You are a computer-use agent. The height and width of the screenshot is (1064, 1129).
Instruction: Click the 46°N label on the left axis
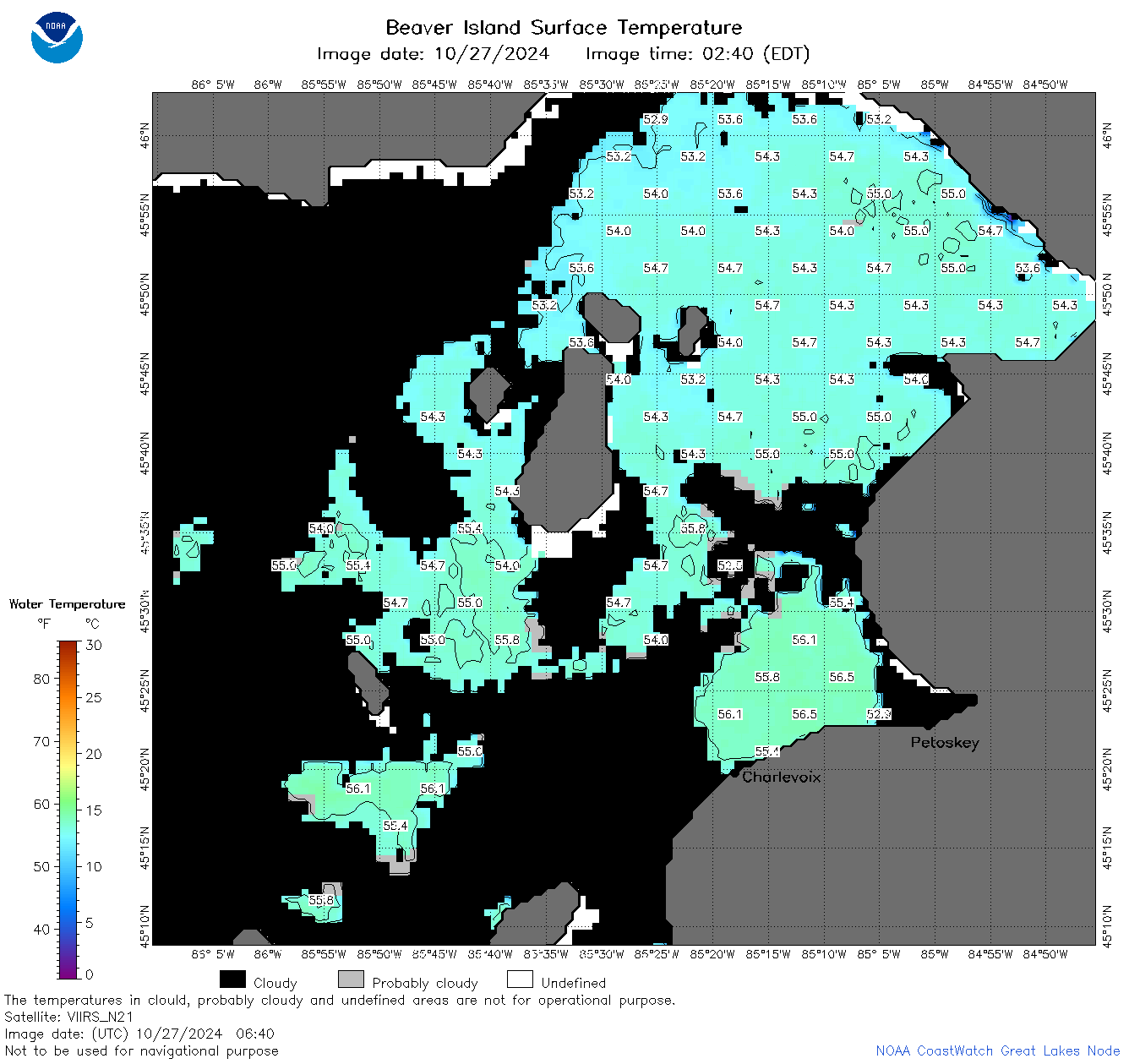[x=145, y=135]
